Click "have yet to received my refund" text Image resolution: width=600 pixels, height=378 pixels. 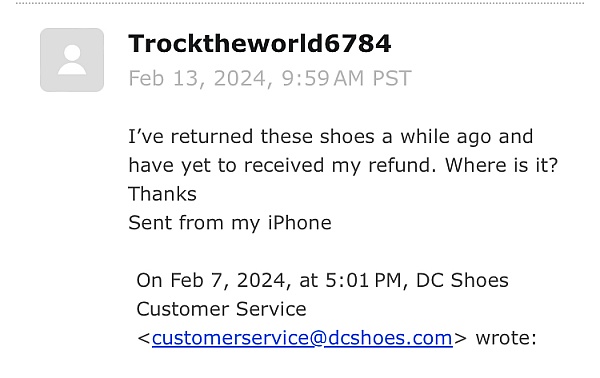pyautogui.click(x=282, y=165)
